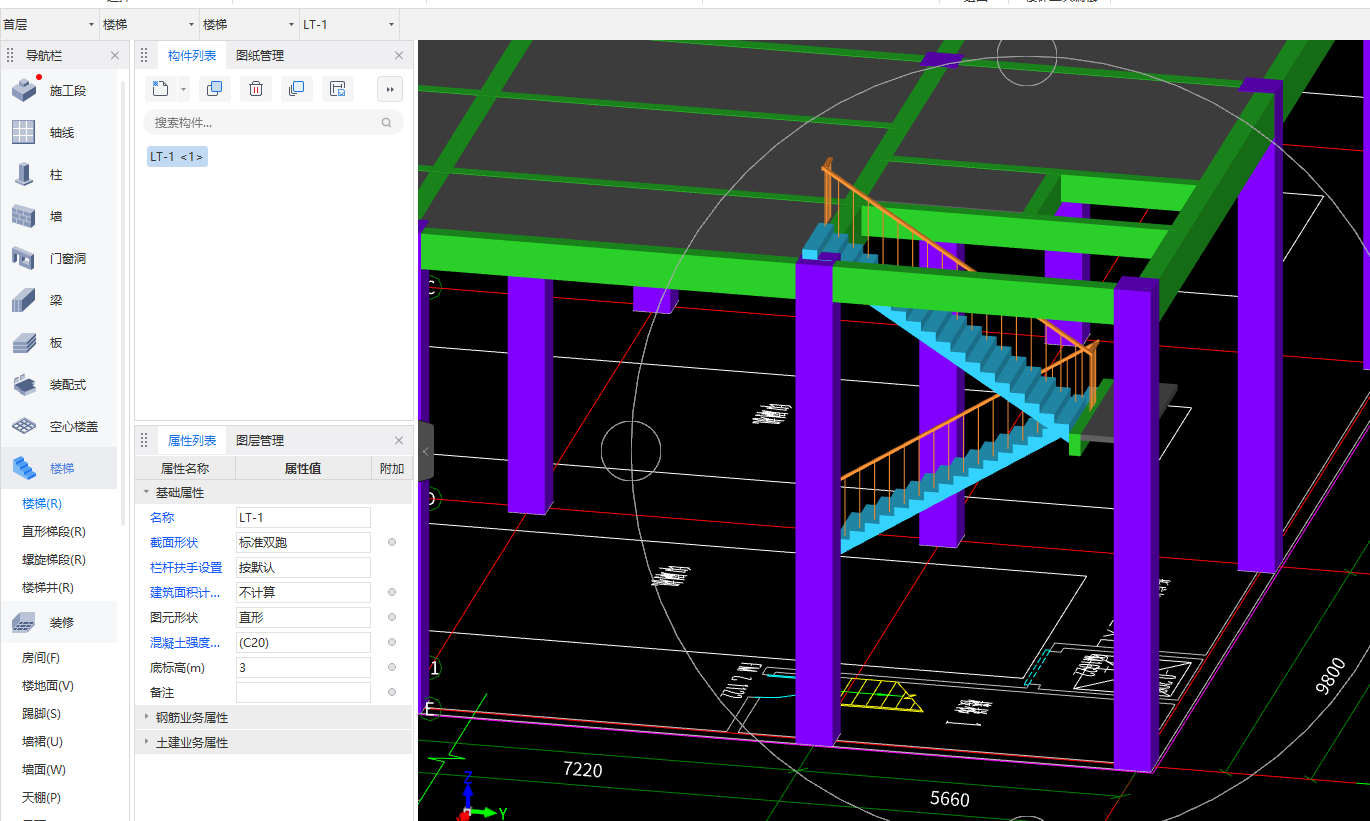Close the 构件列表 panel

(x=399, y=56)
